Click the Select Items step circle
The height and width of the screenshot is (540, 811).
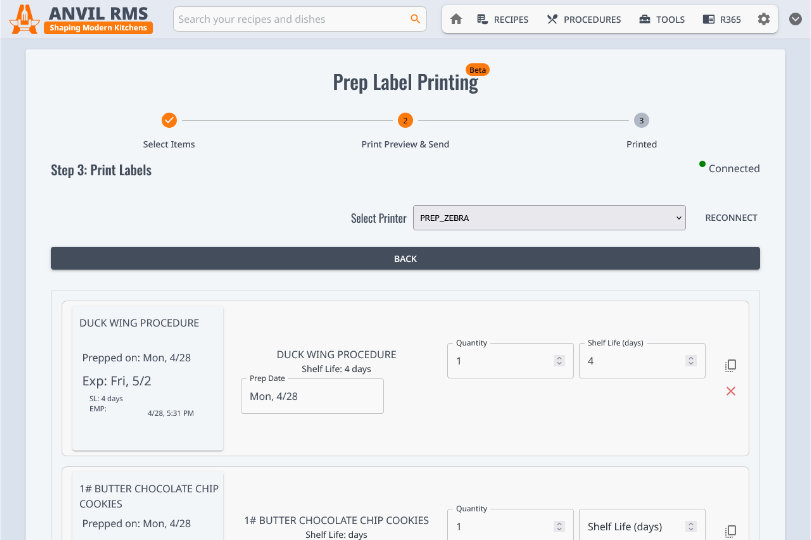tap(169, 120)
